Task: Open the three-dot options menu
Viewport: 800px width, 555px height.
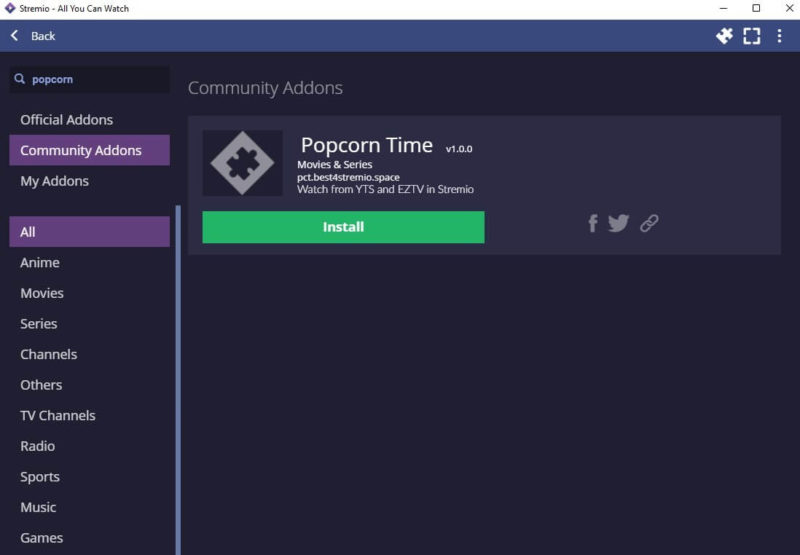Action: (779, 36)
